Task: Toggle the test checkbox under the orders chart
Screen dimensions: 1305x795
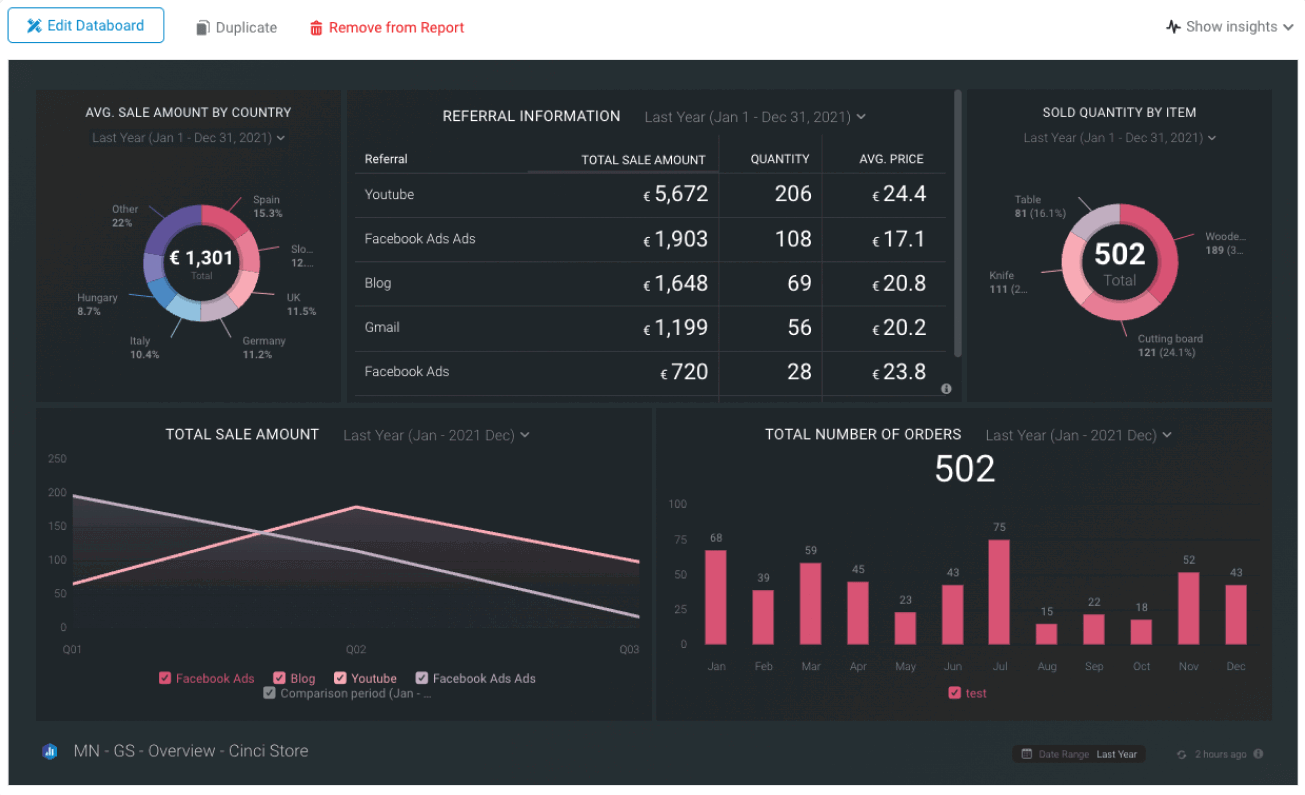Action: (x=955, y=693)
